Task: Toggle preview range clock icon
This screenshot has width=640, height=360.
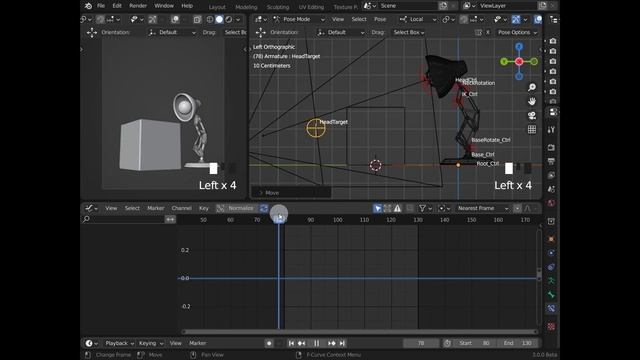Action: tap(447, 343)
